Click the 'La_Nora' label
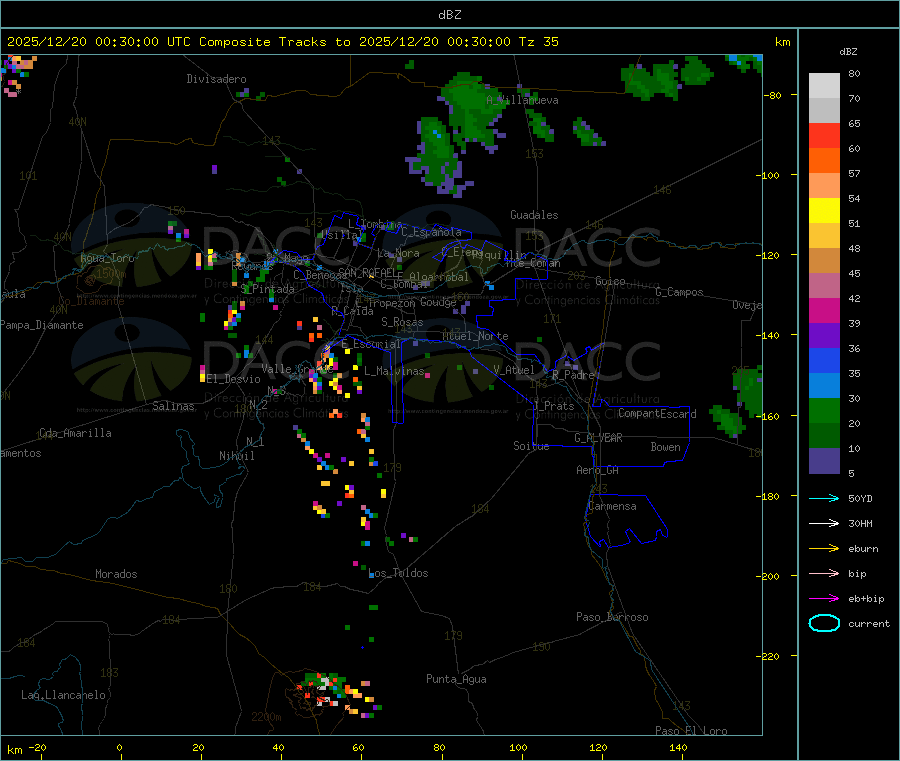Image resolution: width=900 pixels, height=761 pixels. pos(398,253)
